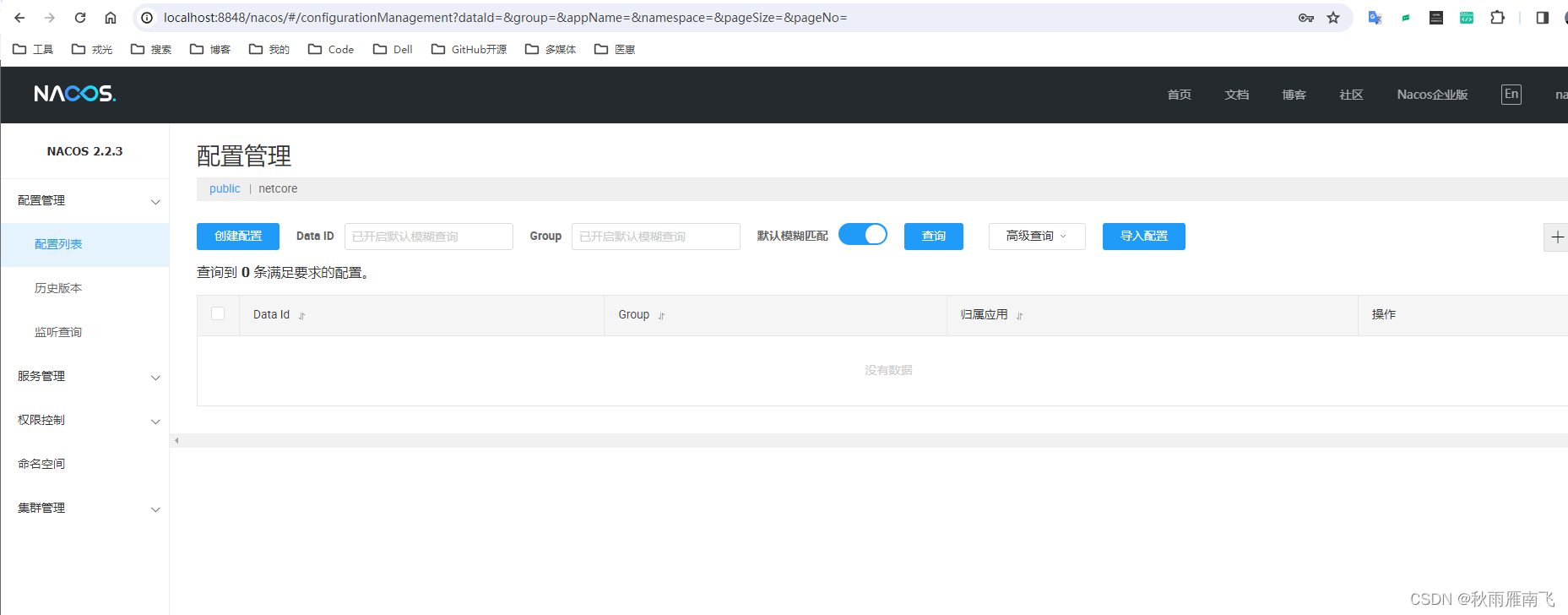This screenshot has width=1568, height=615.
Task: Open the 戏光 bookmark folder
Action: coord(92,50)
